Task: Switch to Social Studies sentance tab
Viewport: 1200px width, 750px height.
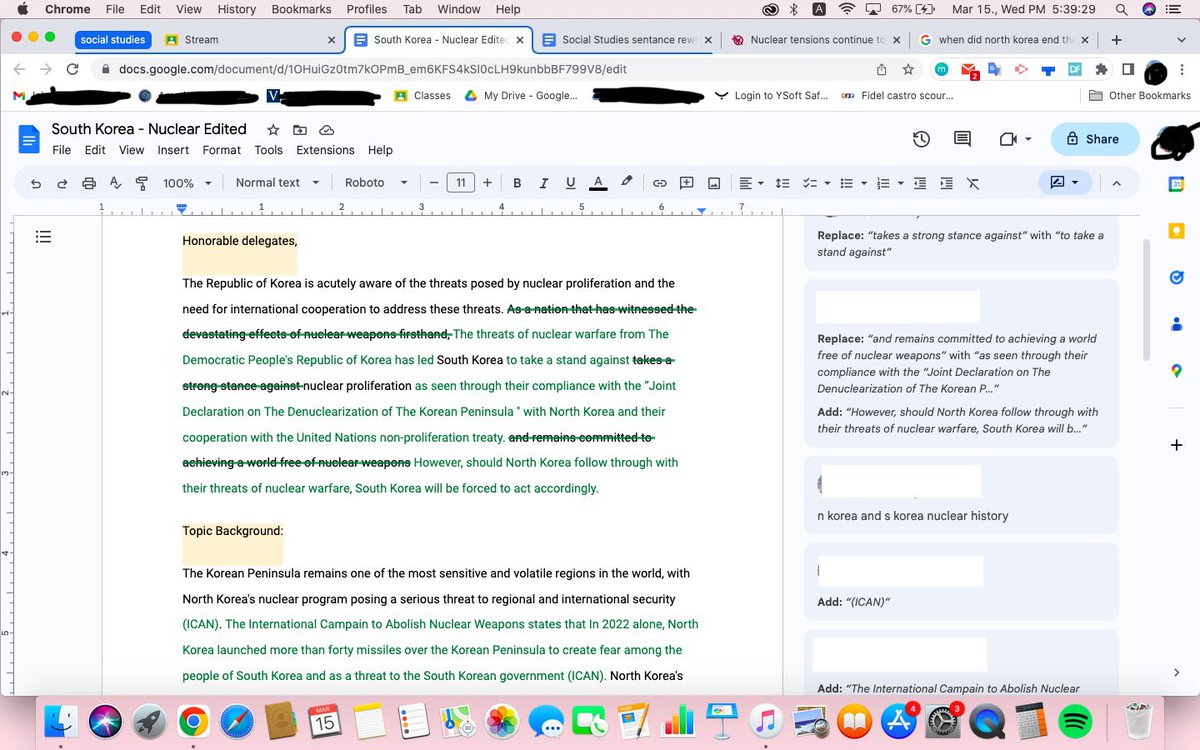Action: point(628,40)
